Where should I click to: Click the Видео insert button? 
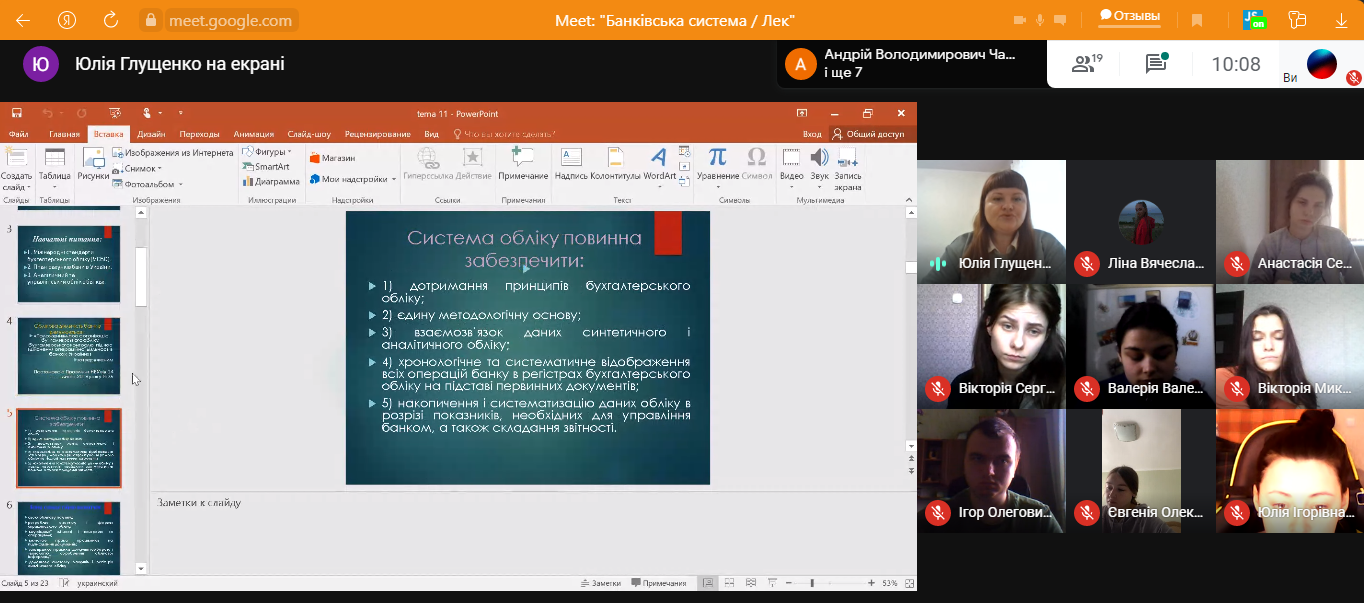click(x=791, y=166)
